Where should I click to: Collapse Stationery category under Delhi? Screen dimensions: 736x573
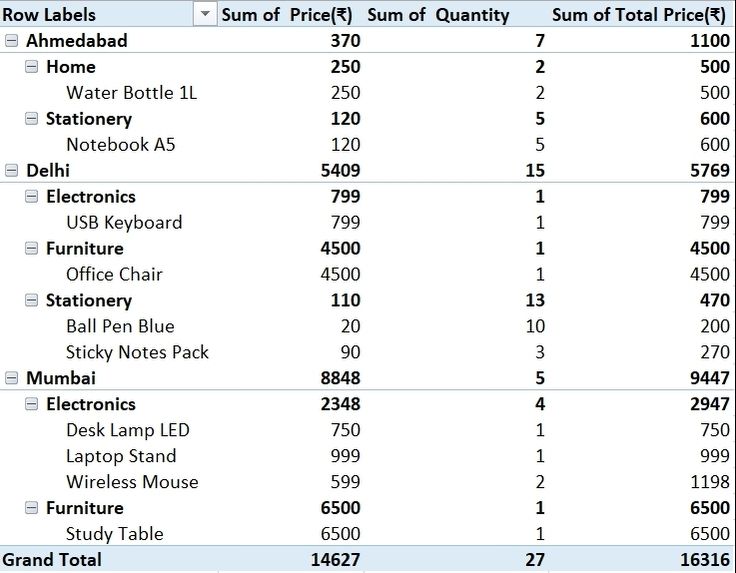pos(31,301)
